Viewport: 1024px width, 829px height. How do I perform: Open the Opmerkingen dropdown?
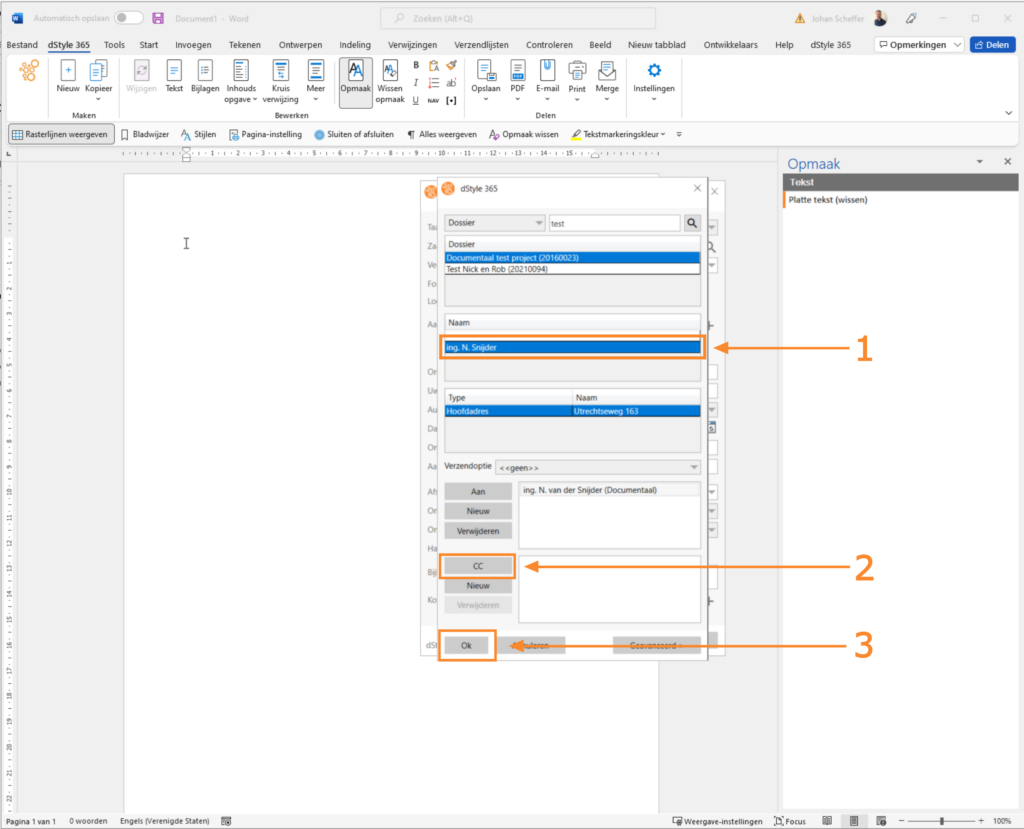click(957, 45)
